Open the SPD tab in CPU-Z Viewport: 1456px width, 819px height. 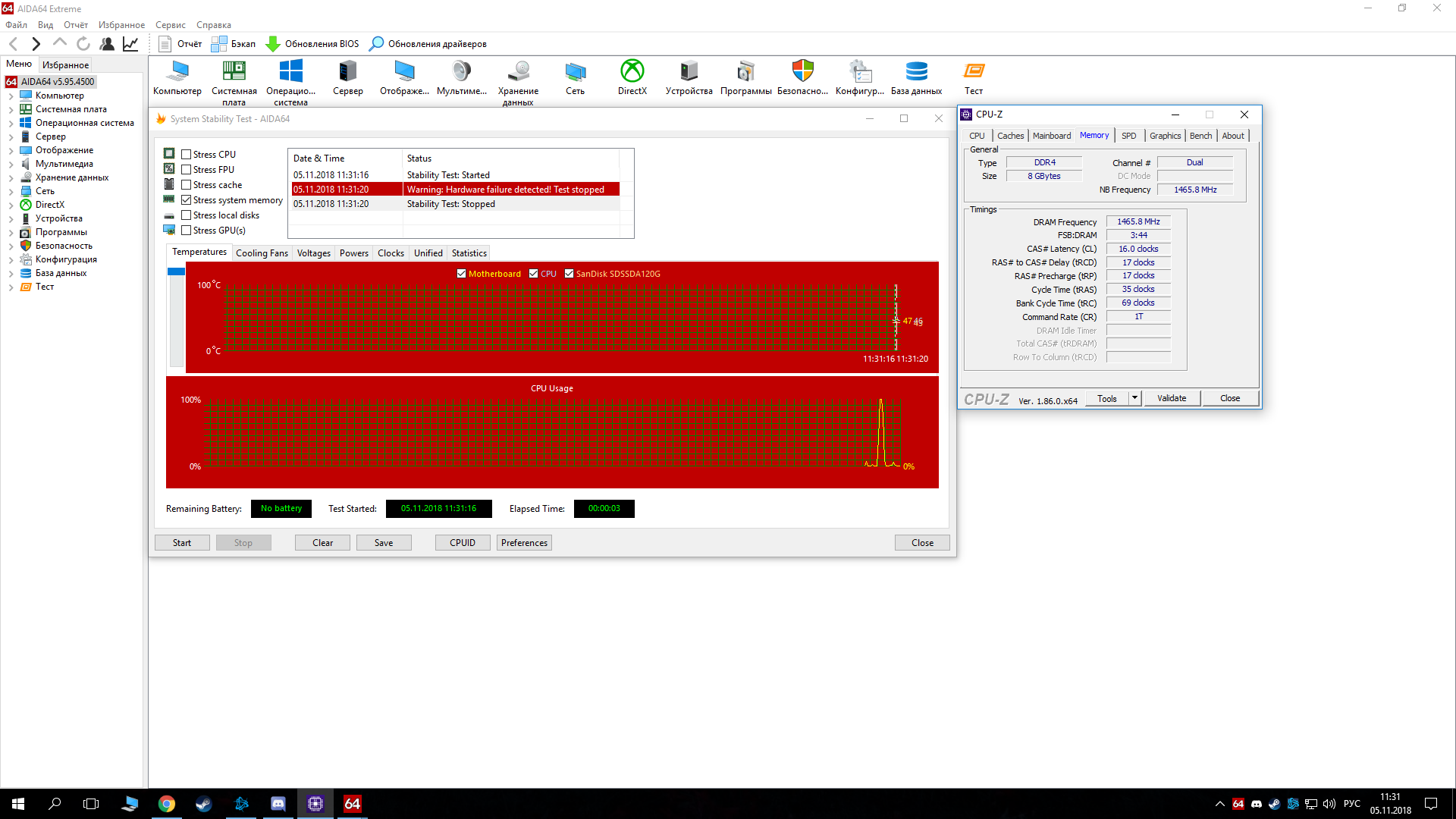click(x=1128, y=136)
